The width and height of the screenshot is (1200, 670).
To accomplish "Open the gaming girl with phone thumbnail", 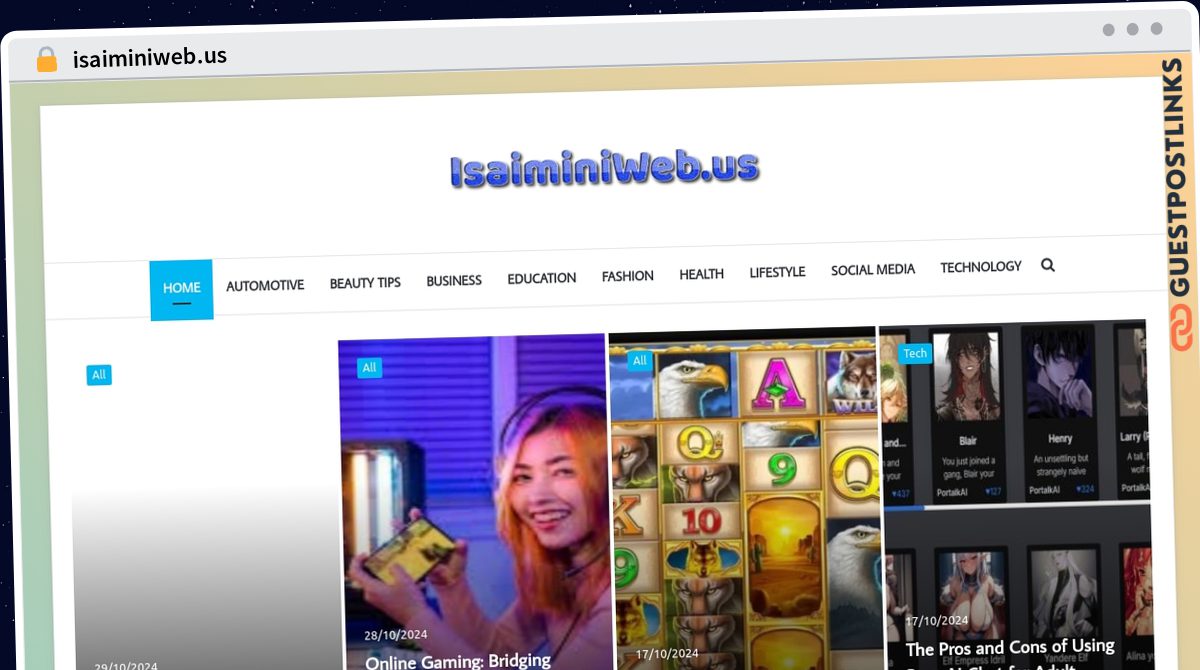I will [475, 500].
